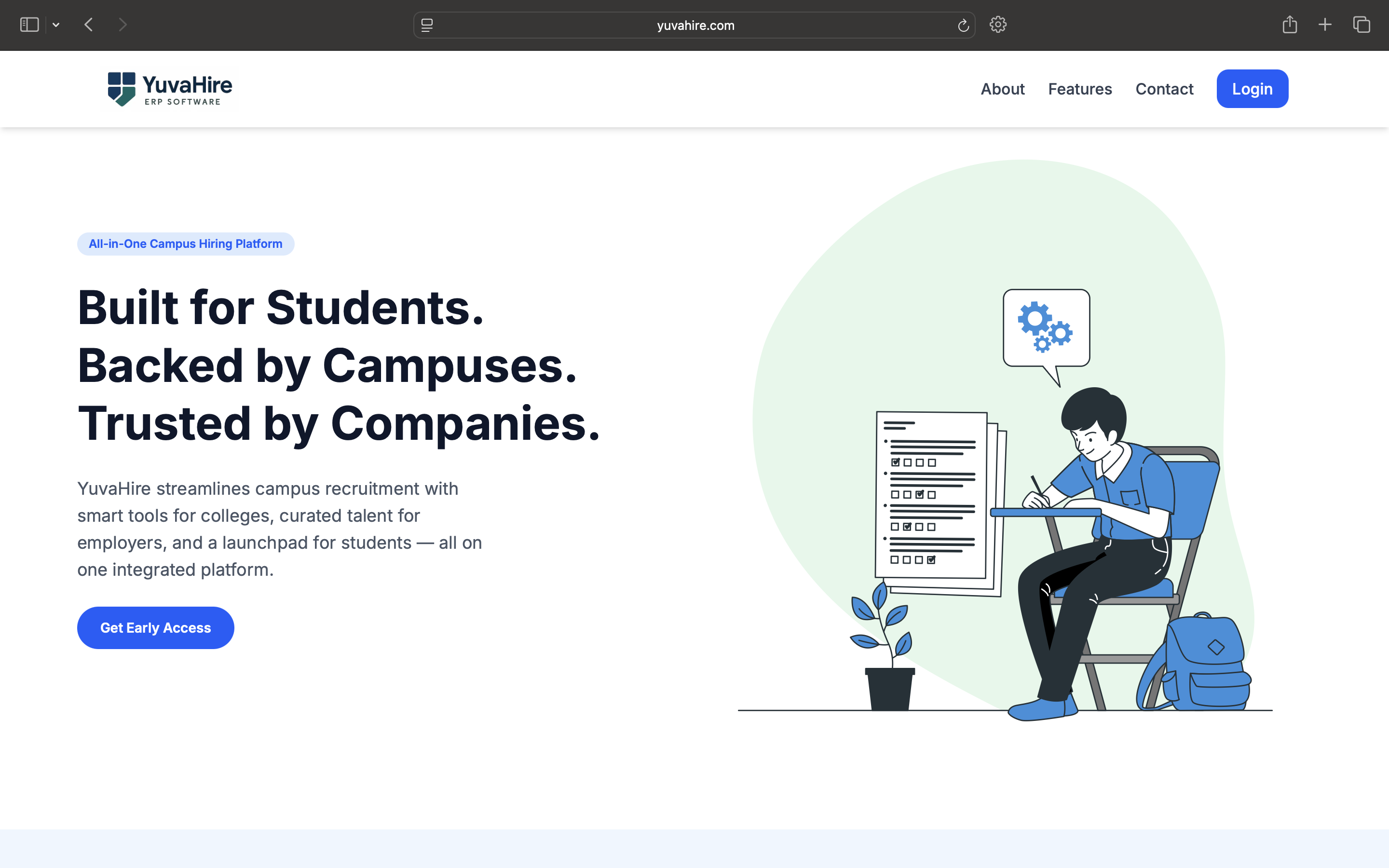Click the YuvaHire logo in header

click(170, 89)
